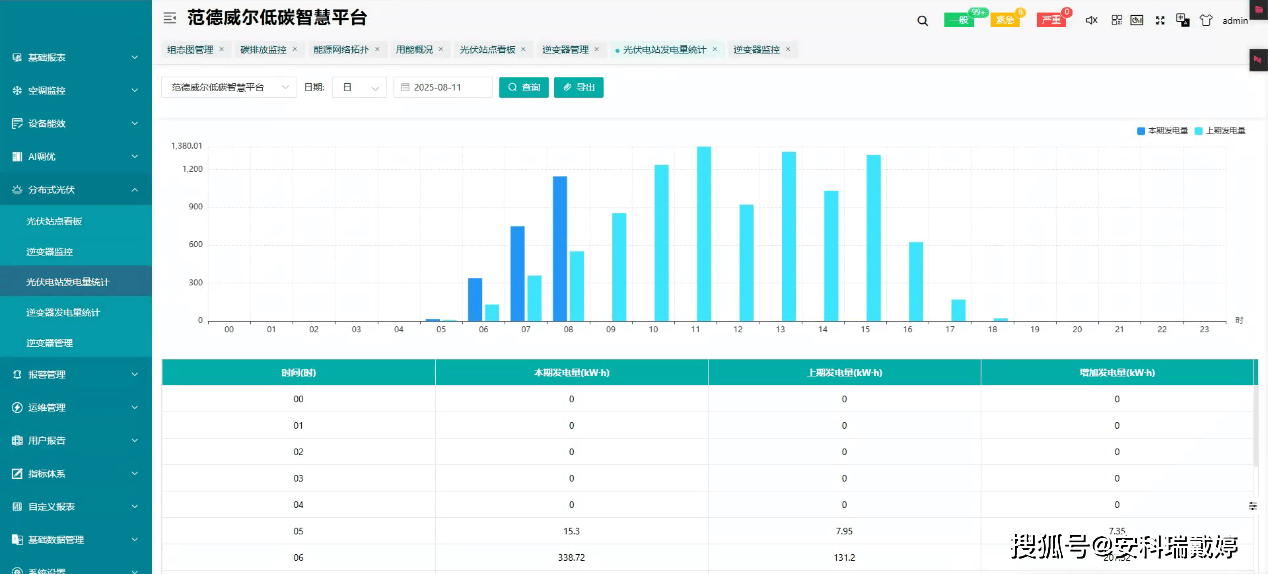
Task: Close the 光伏站点看板 tab
Action: (x=523, y=49)
